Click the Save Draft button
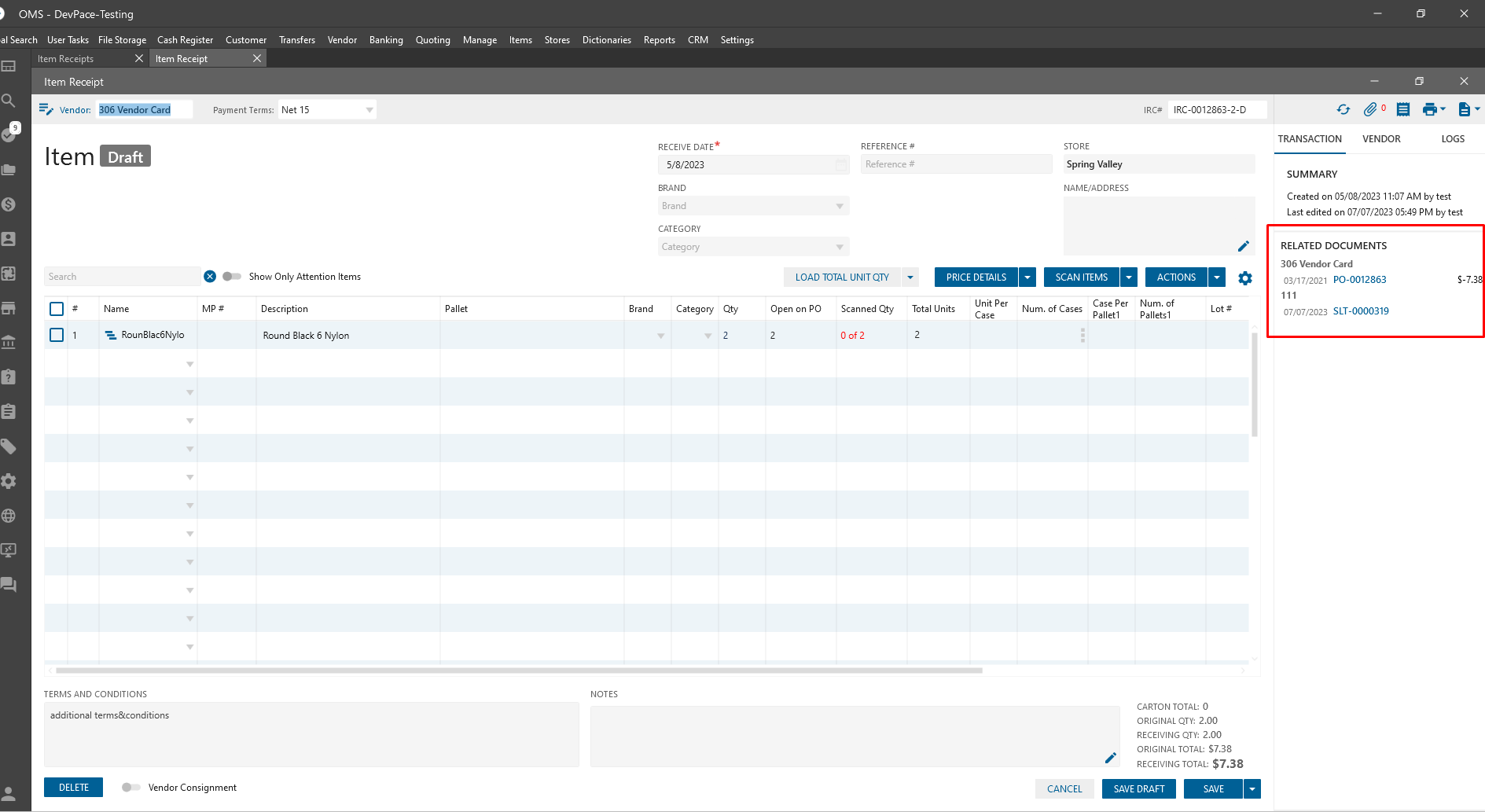This screenshot has height=812, width=1485. click(1138, 789)
